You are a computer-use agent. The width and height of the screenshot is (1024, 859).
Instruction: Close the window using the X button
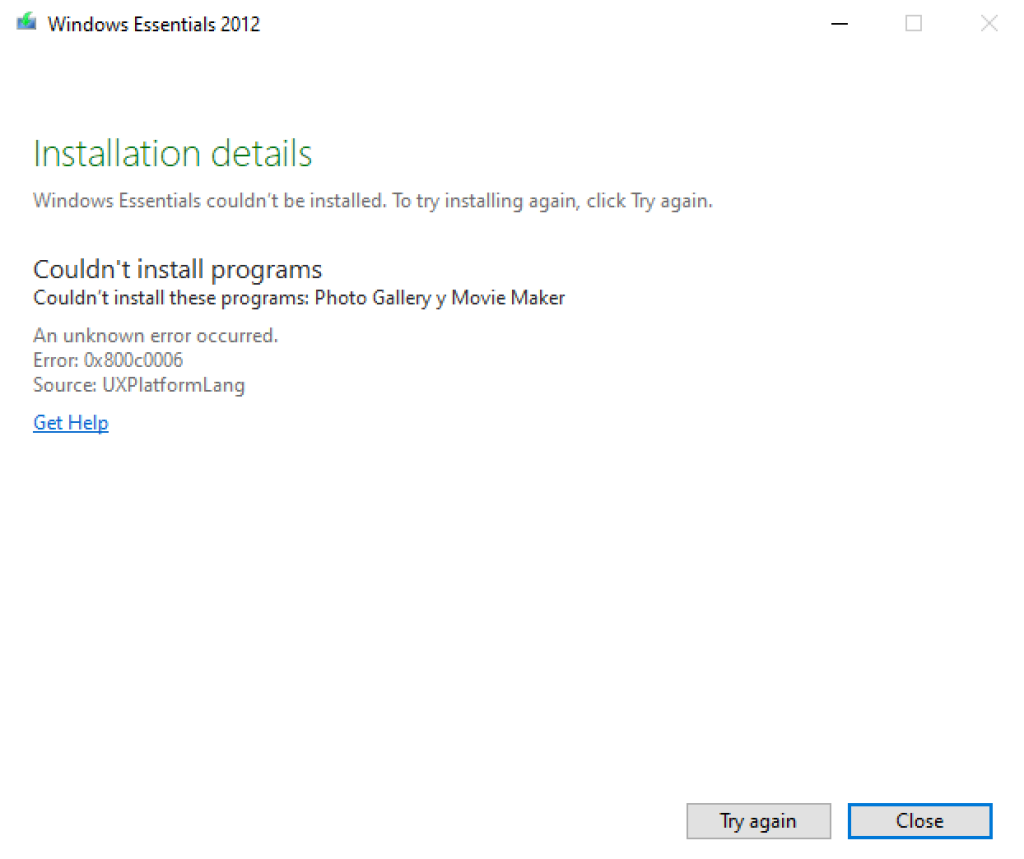pos(989,22)
